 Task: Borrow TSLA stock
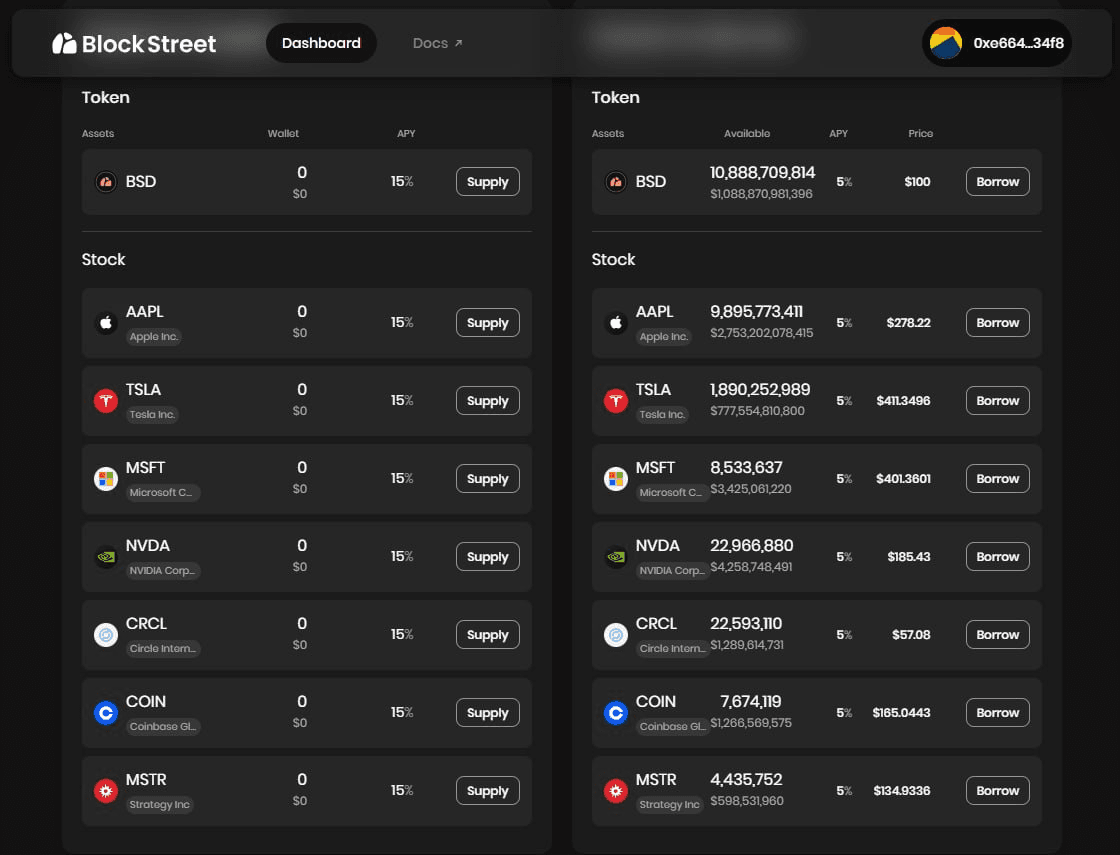(x=998, y=401)
